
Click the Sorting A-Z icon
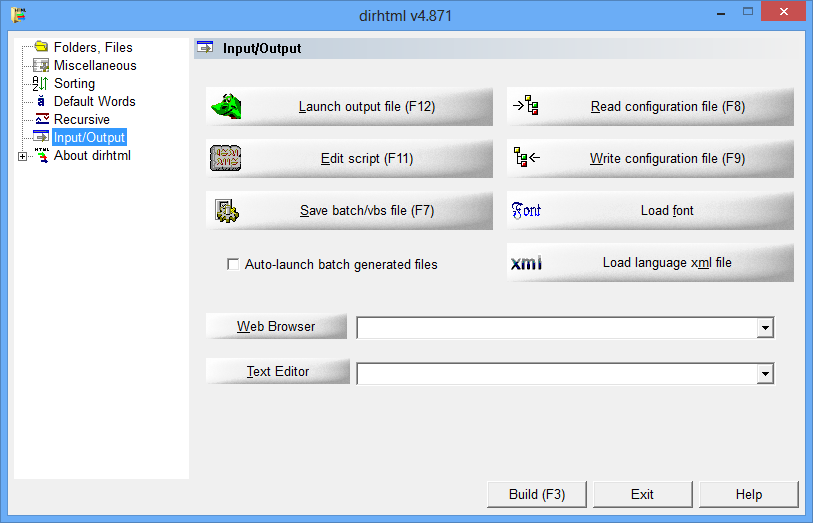tap(40, 83)
